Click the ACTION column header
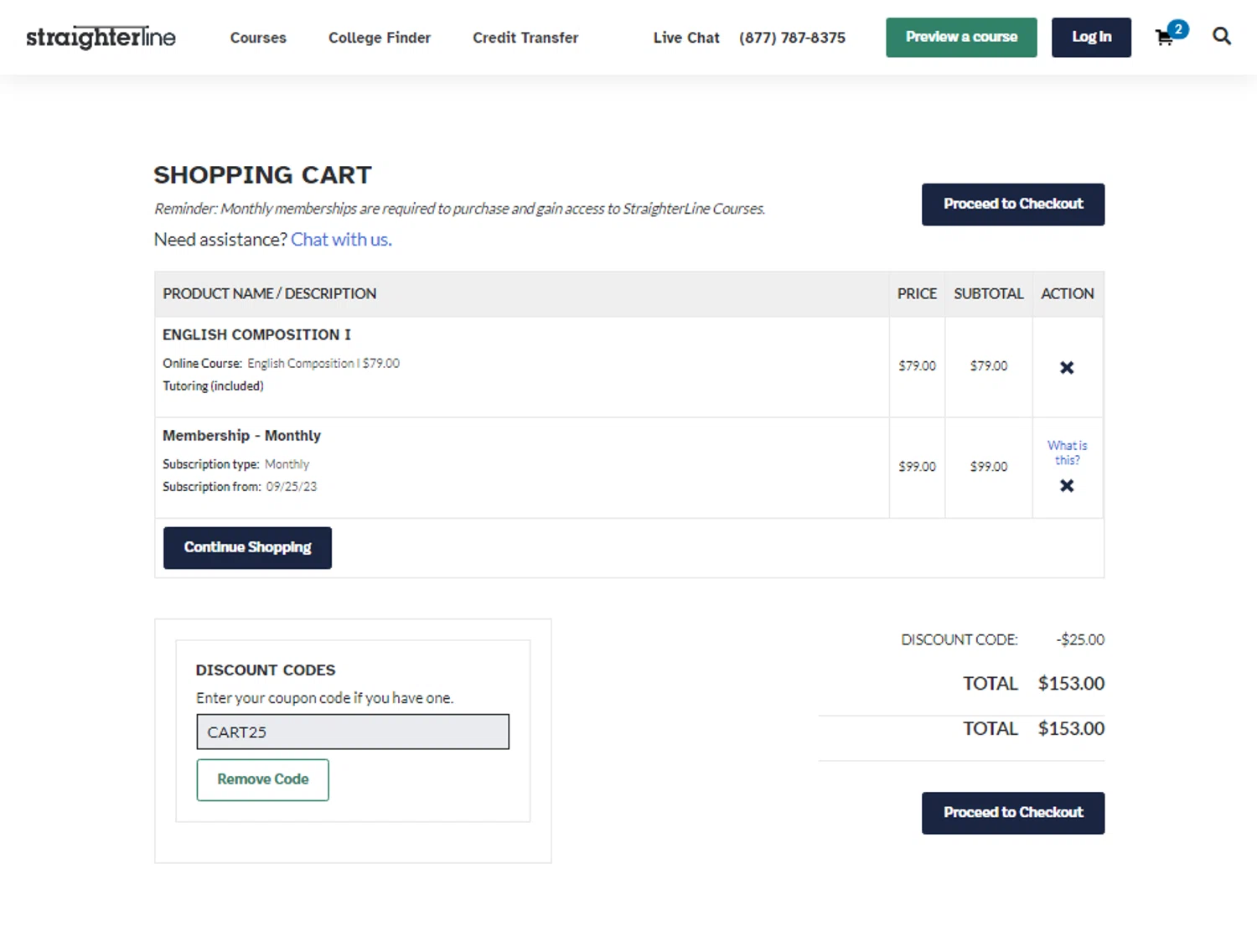Screen dimensions: 1257x952 coord(1067,294)
